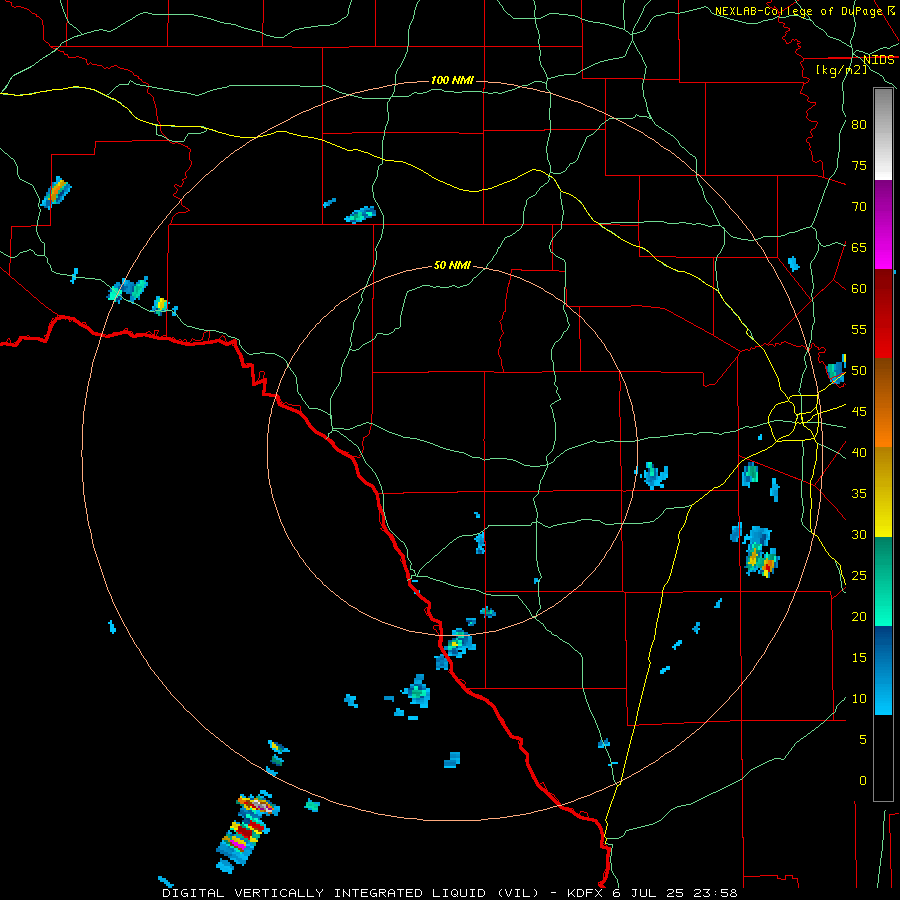Select the blue segment of the color scale
Screen dimensions: 900x900
click(883, 670)
